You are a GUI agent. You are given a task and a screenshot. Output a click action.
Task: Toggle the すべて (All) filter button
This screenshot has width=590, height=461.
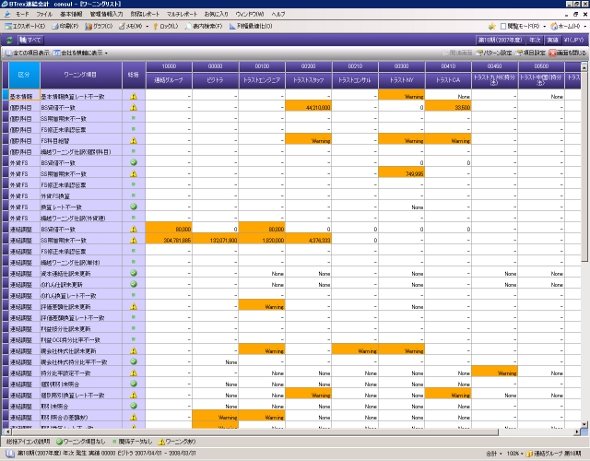pos(30,40)
